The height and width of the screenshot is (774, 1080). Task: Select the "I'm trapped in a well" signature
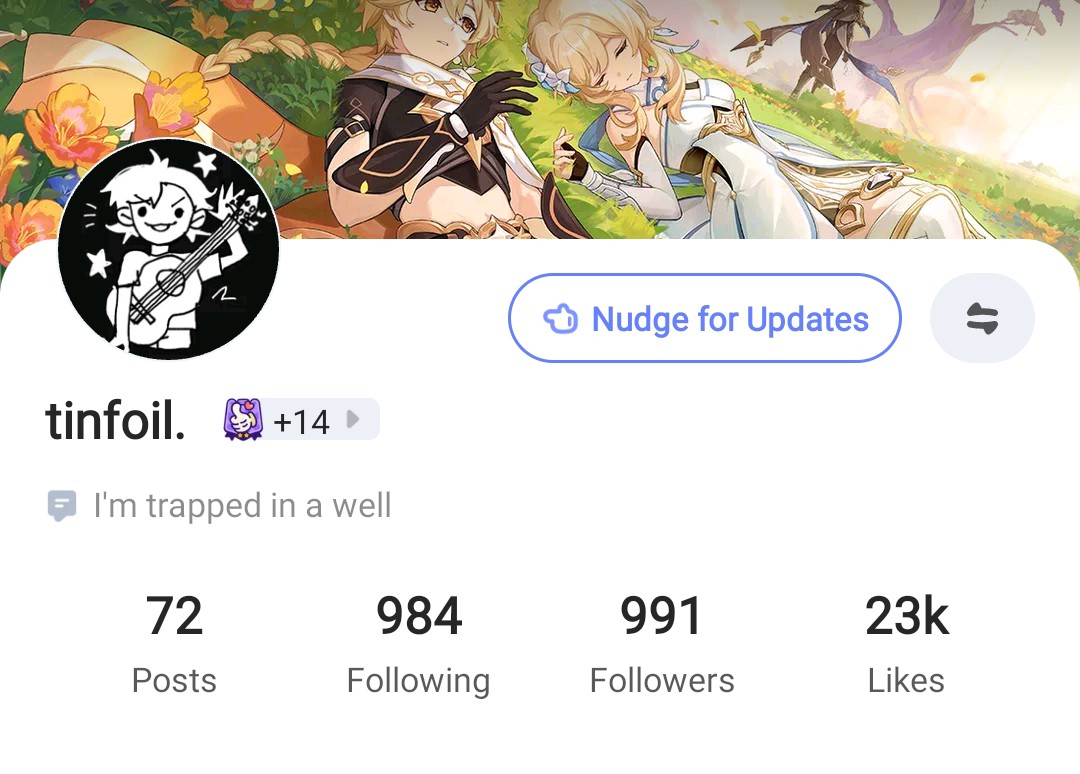242,506
